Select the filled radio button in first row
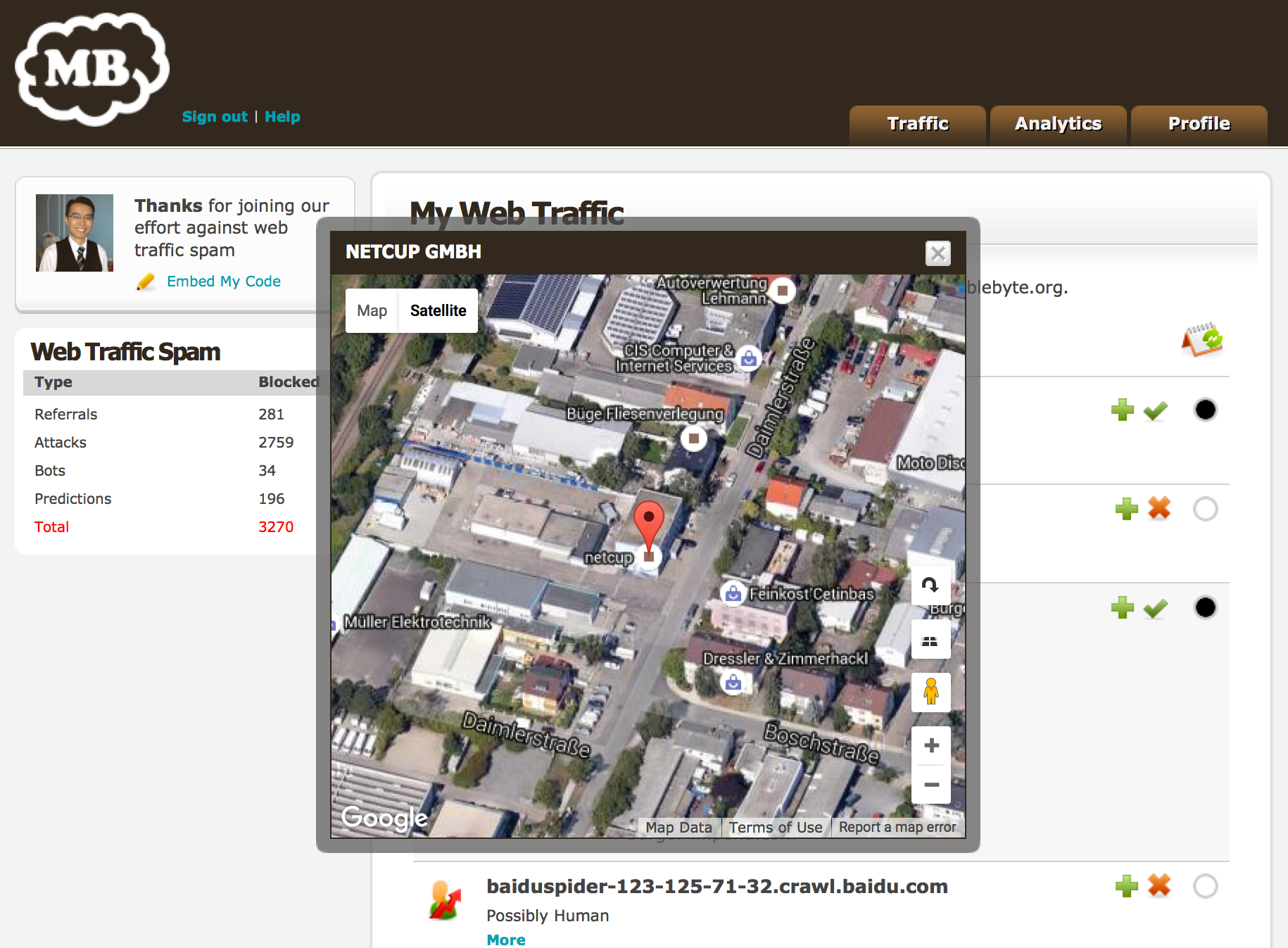This screenshot has height=948, width=1288. [1205, 410]
